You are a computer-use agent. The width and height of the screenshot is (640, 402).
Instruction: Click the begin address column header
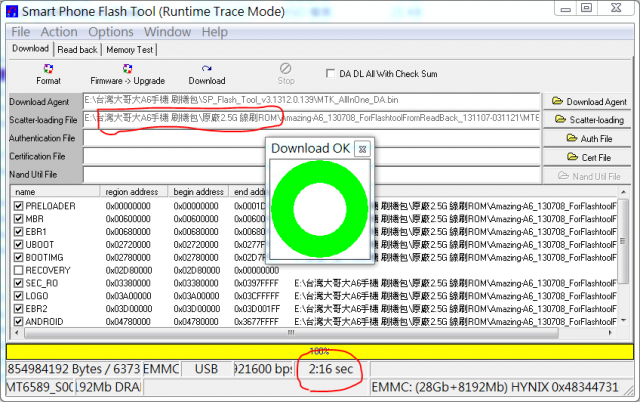click(x=199, y=191)
